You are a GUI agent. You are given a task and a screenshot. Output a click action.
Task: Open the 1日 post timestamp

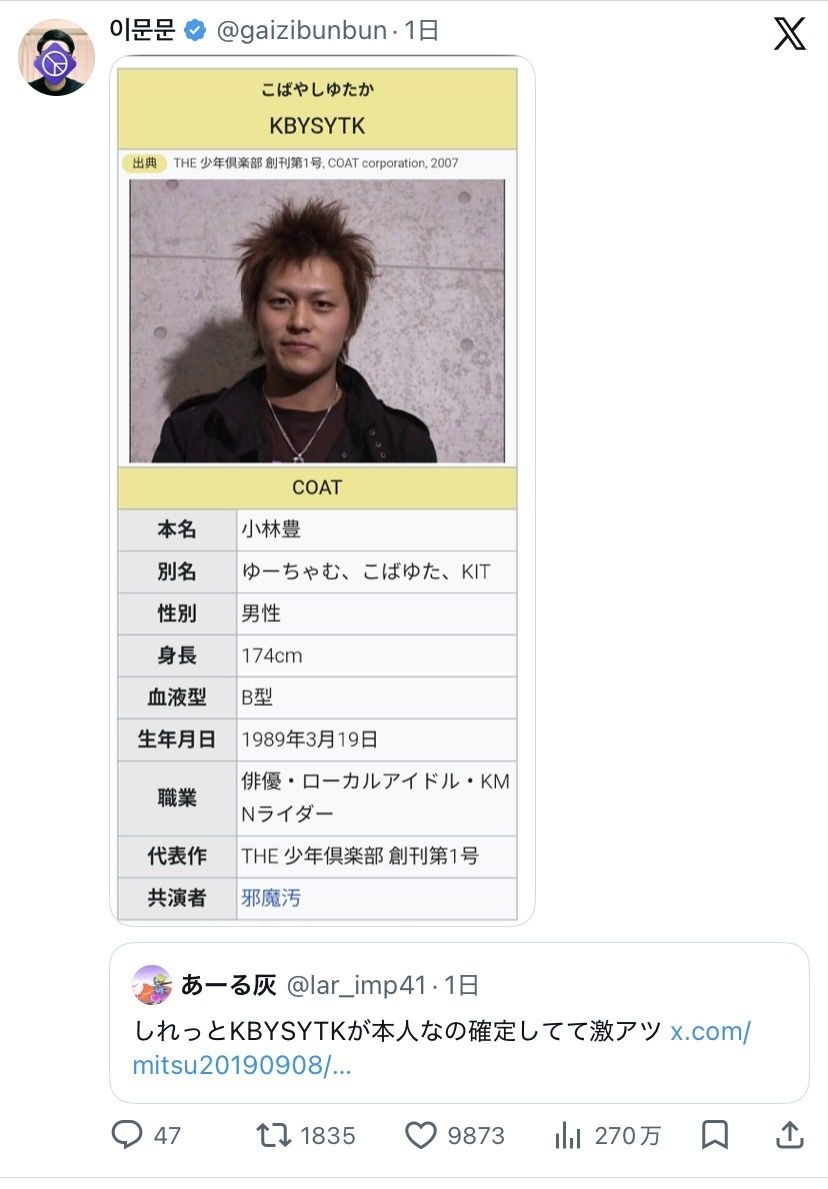click(x=421, y=30)
